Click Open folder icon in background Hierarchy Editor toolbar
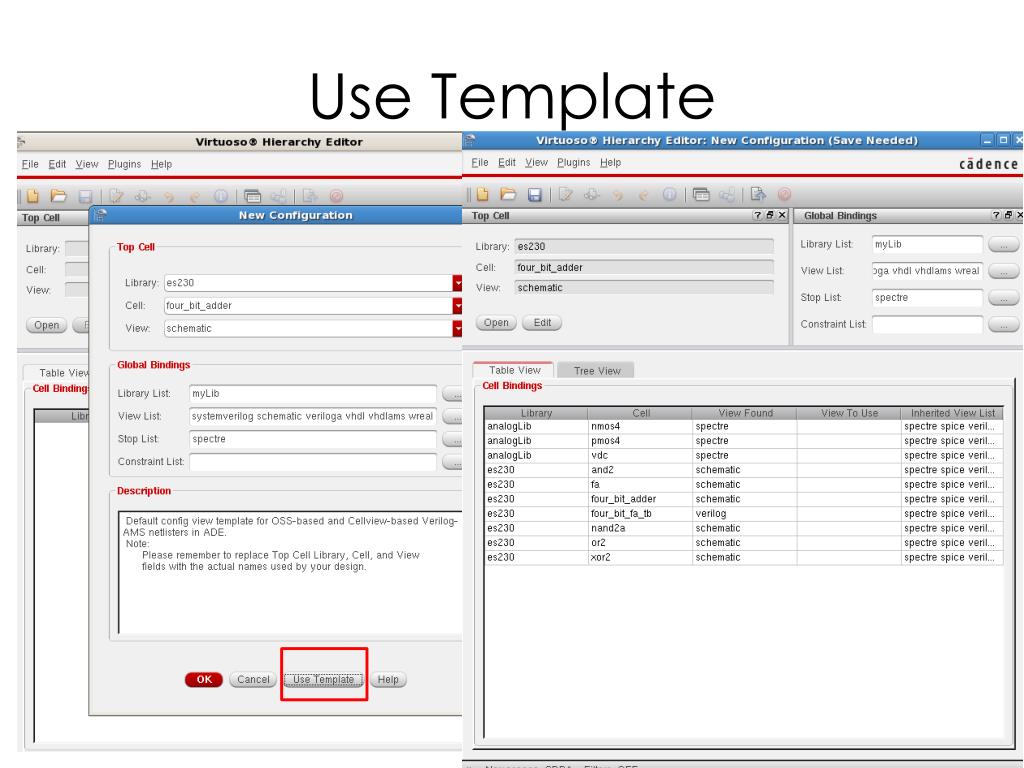Viewport: 1024px width, 768px height. pos(59,196)
